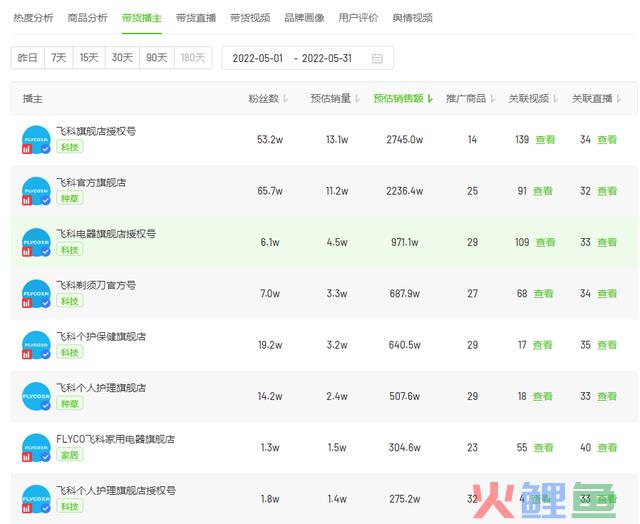Click avatar of 飞科个人护理旗舰店
640x524 pixels.
pyautogui.click(x=36, y=396)
